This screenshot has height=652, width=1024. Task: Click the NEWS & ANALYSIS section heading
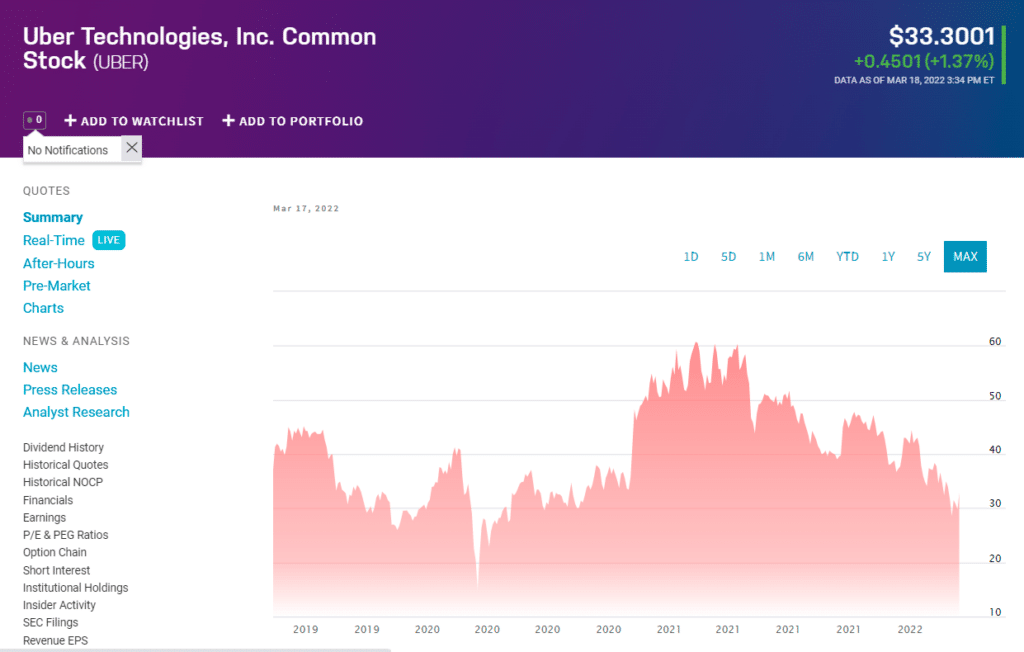pos(76,341)
